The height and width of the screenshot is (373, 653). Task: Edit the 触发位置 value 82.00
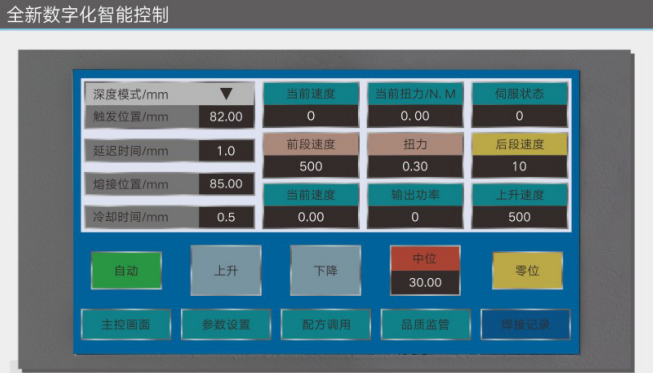tap(226, 117)
